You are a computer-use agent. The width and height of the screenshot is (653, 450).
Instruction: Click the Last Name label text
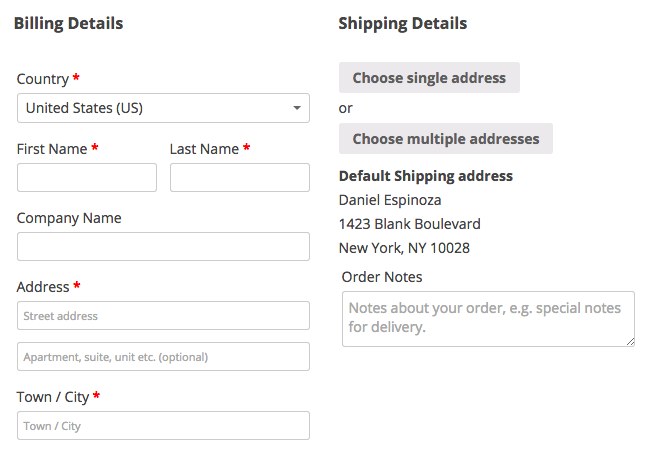(204, 149)
